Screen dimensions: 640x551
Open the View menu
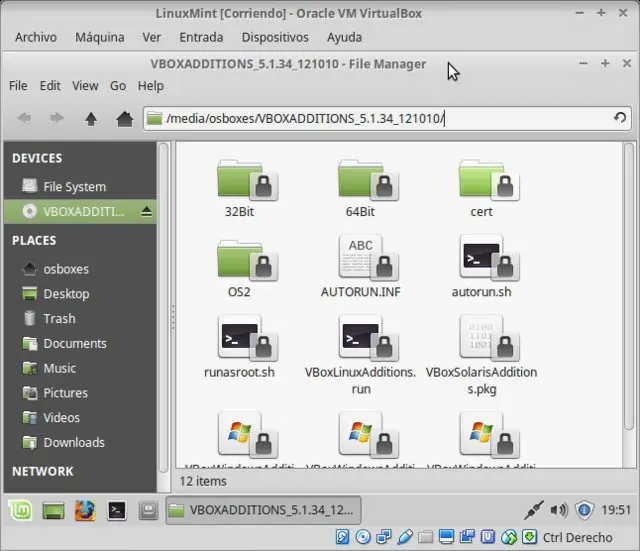[x=85, y=86]
